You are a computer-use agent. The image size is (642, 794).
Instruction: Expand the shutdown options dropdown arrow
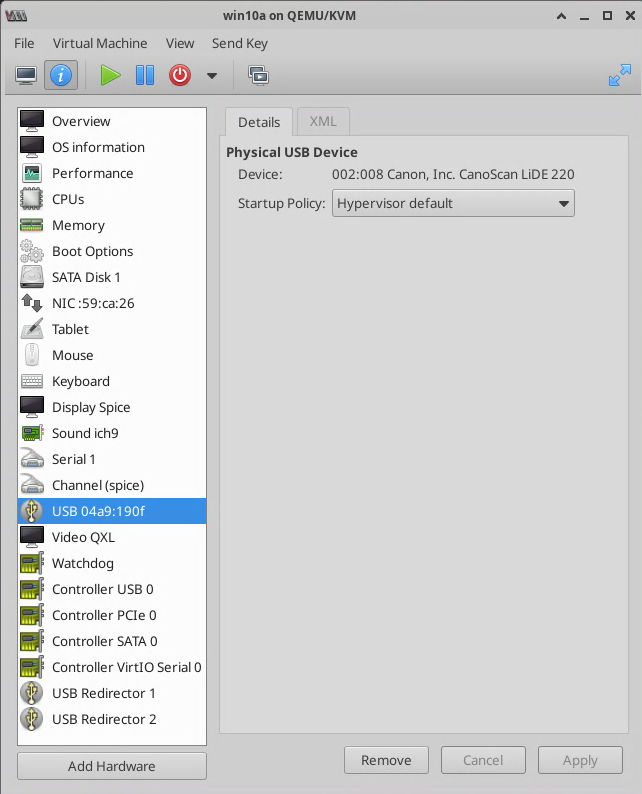211,76
